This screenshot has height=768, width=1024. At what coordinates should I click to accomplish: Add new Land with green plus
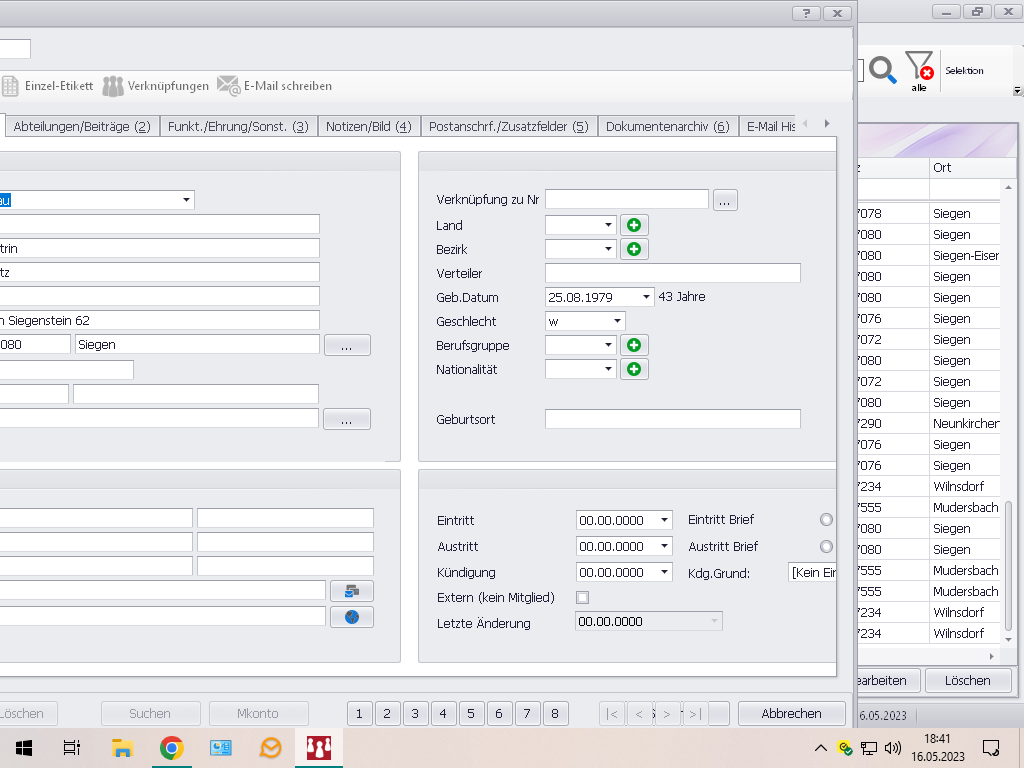coord(634,225)
